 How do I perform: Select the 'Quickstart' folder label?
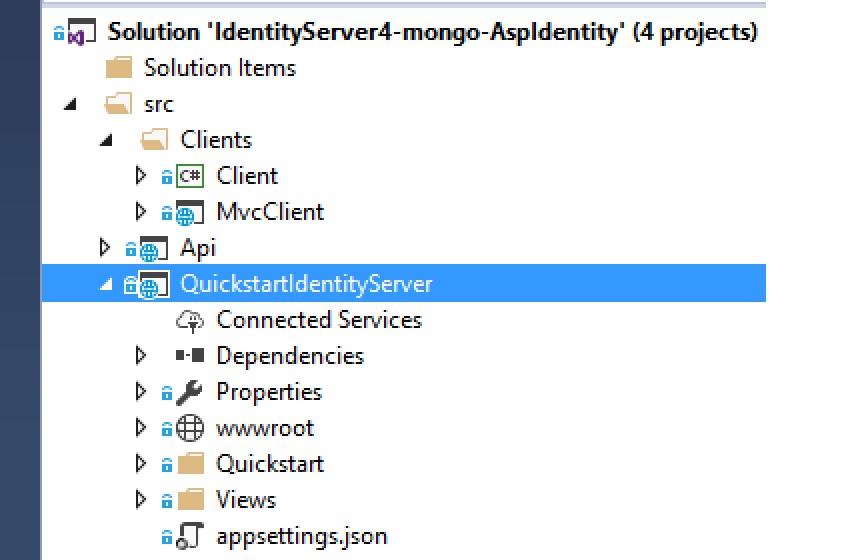270,464
